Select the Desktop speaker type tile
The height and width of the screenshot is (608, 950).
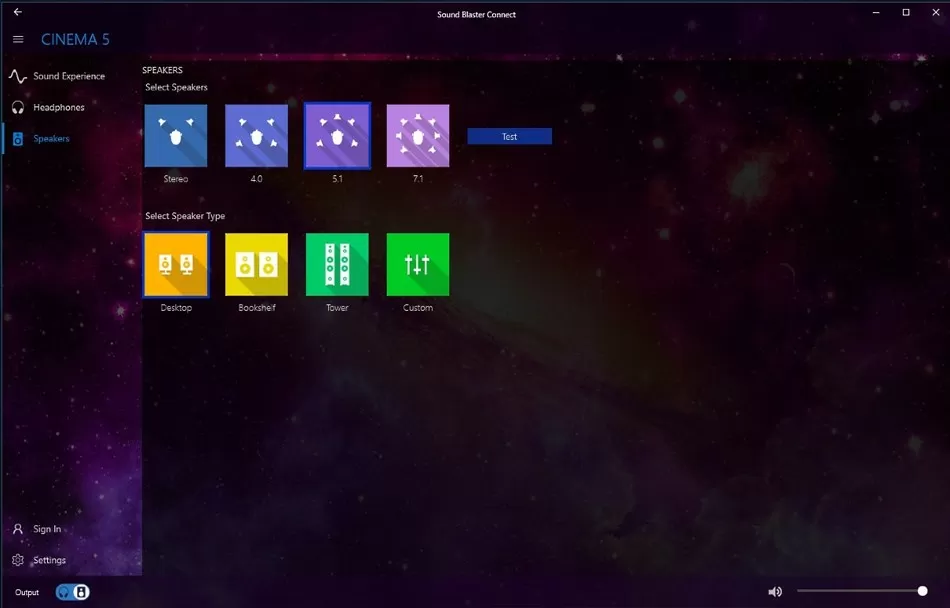(x=176, y=265)
